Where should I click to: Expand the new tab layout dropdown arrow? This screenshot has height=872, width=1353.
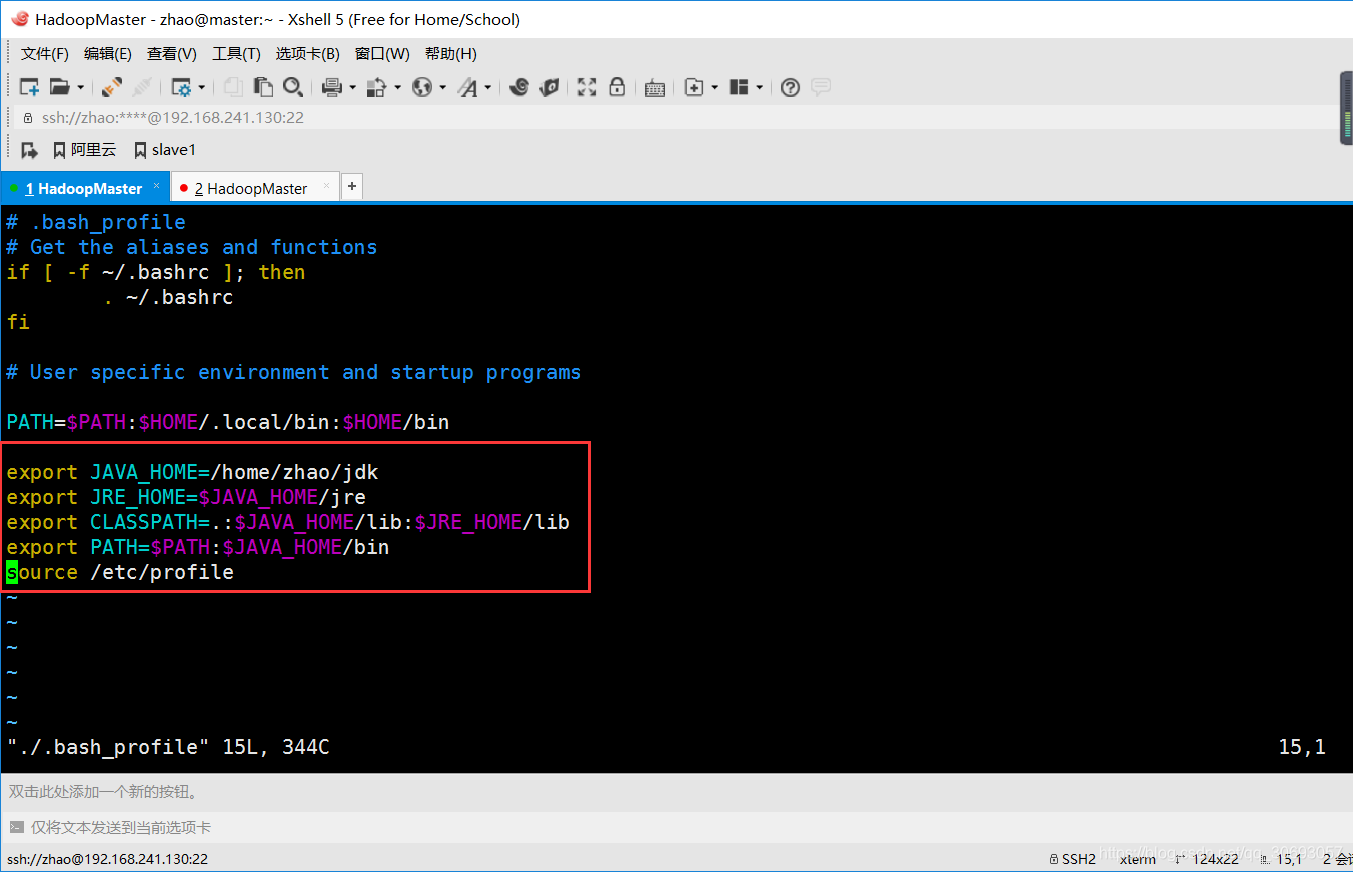pos(714,88)
